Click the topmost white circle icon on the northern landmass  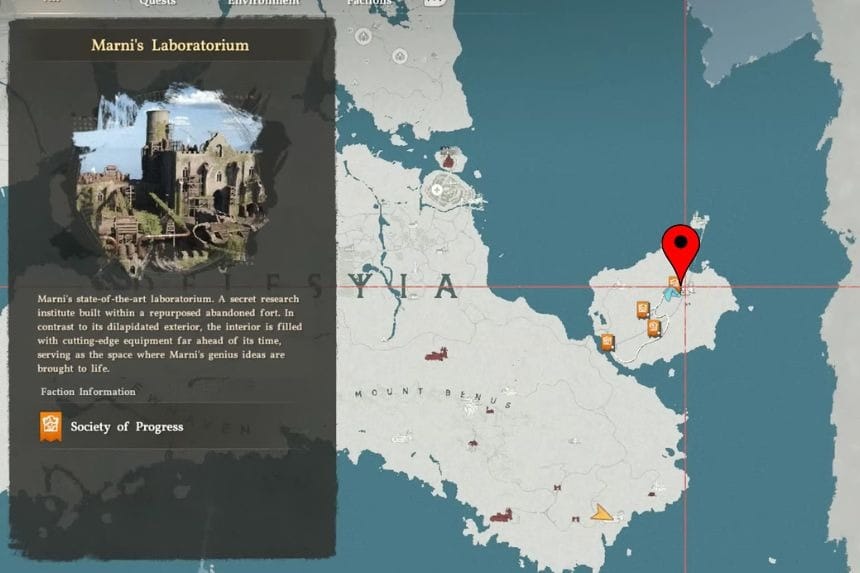pos(363,37)
